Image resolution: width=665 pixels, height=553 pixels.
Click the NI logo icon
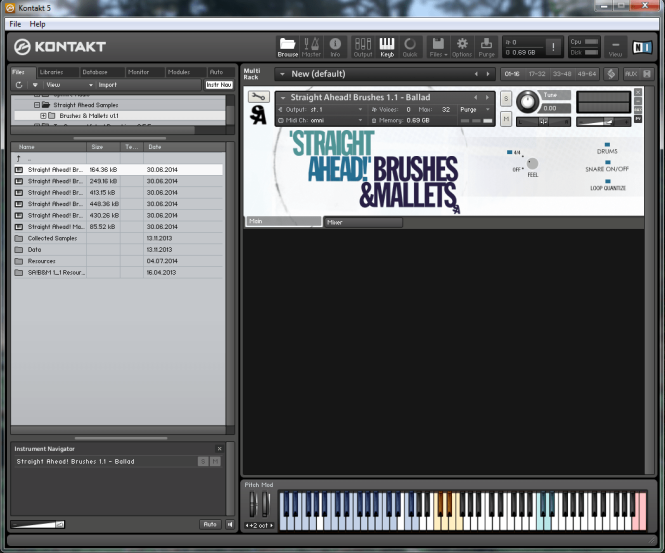click(643, 47)
